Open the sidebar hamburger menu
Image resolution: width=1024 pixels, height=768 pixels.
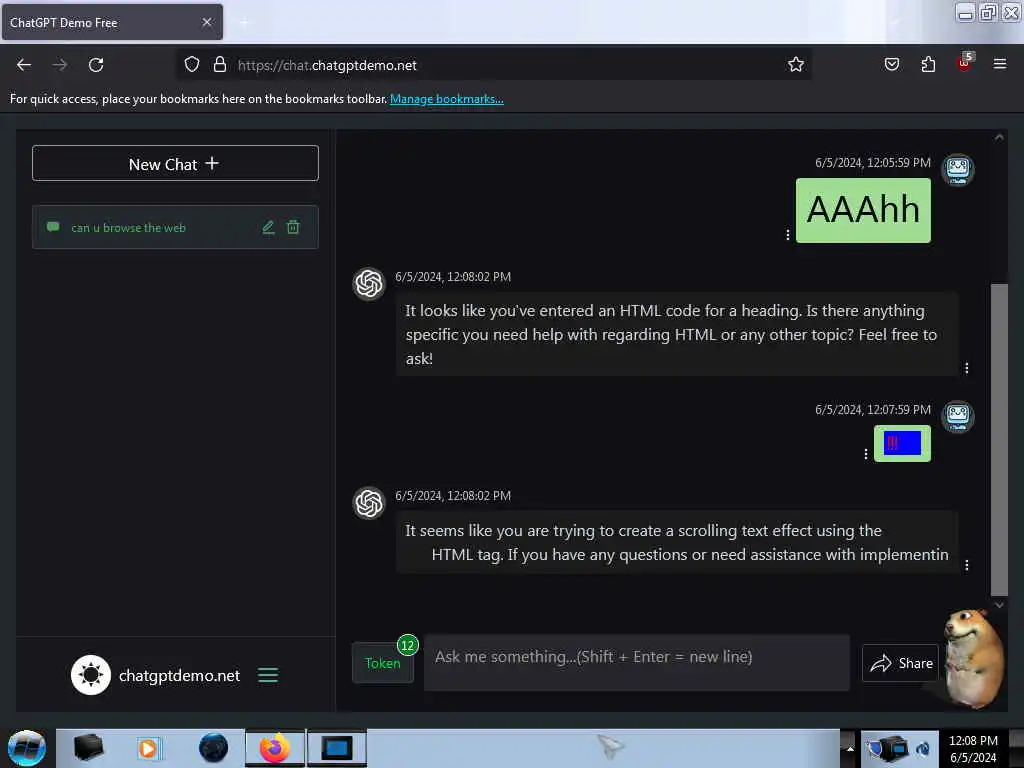(x=268, y=675)
